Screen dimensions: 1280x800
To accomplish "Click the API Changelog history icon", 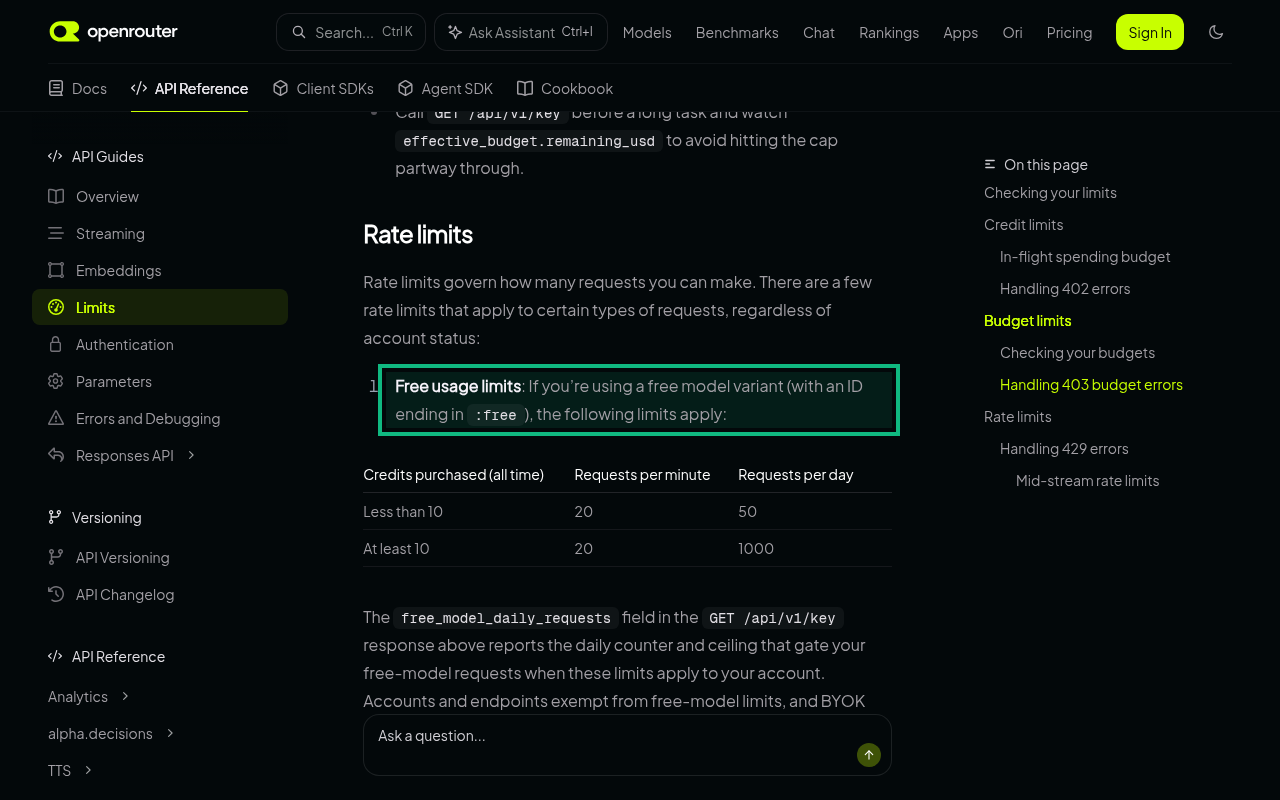I will point(56,594).
